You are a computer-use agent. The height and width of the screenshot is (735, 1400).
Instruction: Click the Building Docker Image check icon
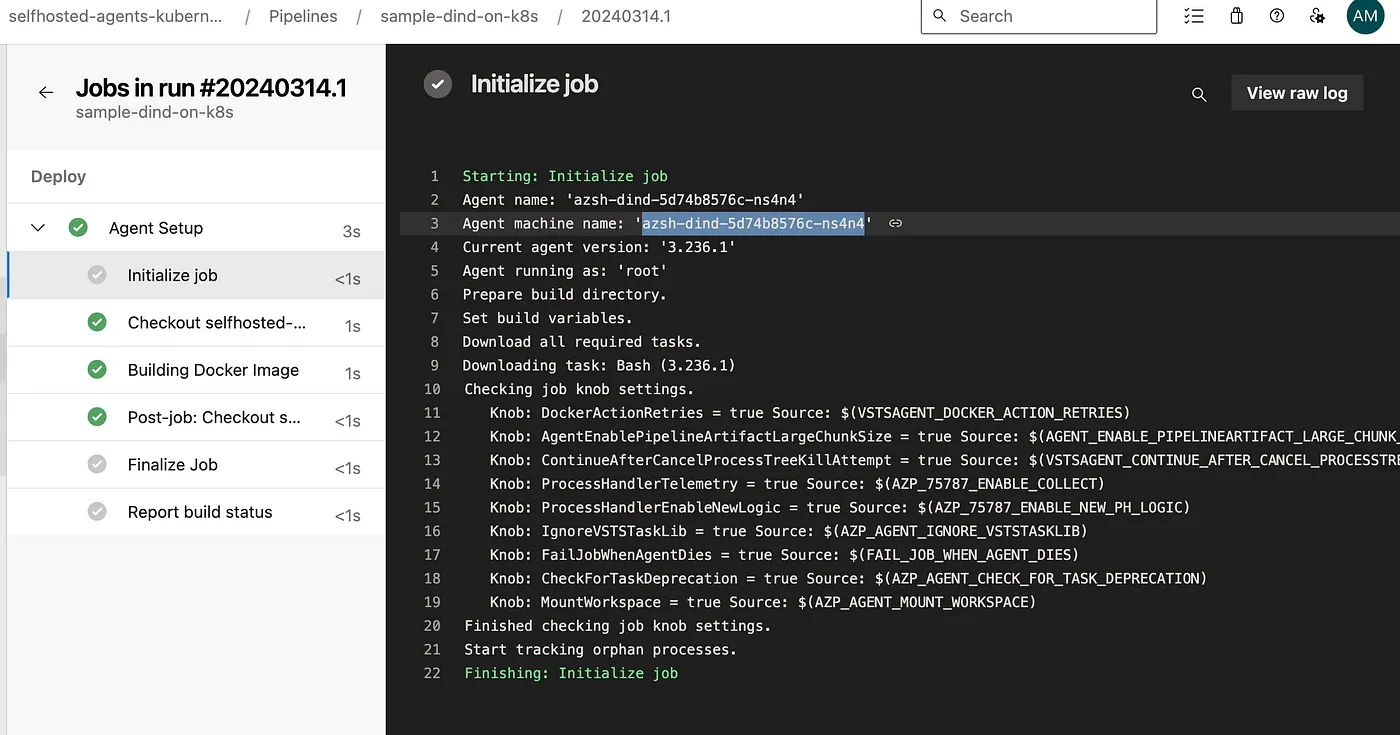tap(97, 370)
